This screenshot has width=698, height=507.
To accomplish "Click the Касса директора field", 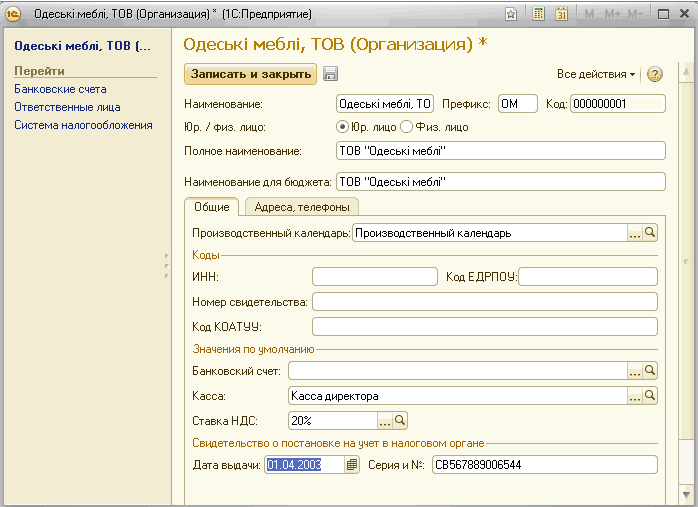I will 458,395.
